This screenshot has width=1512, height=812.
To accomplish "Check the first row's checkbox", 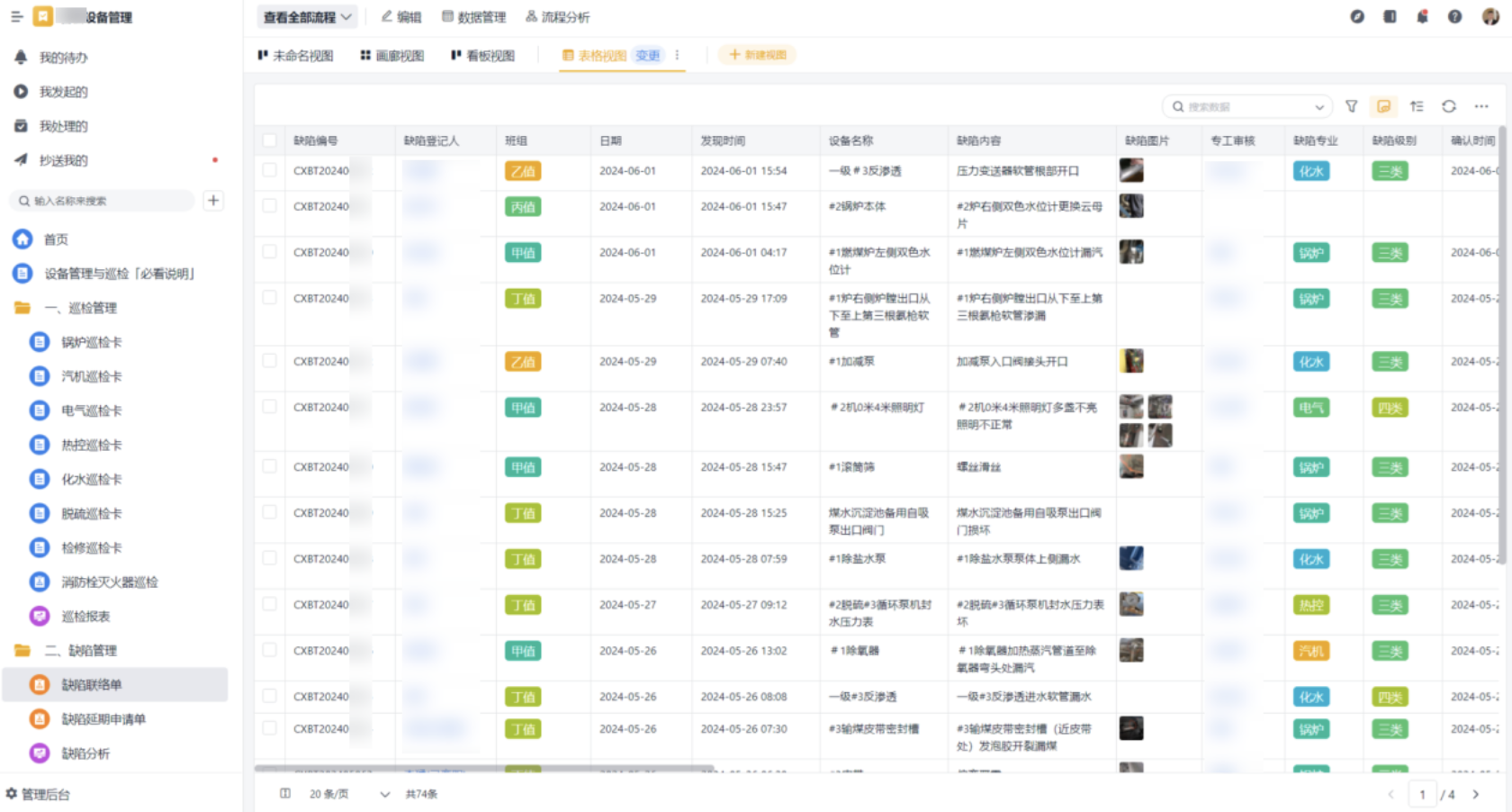I will click(269, 170).
